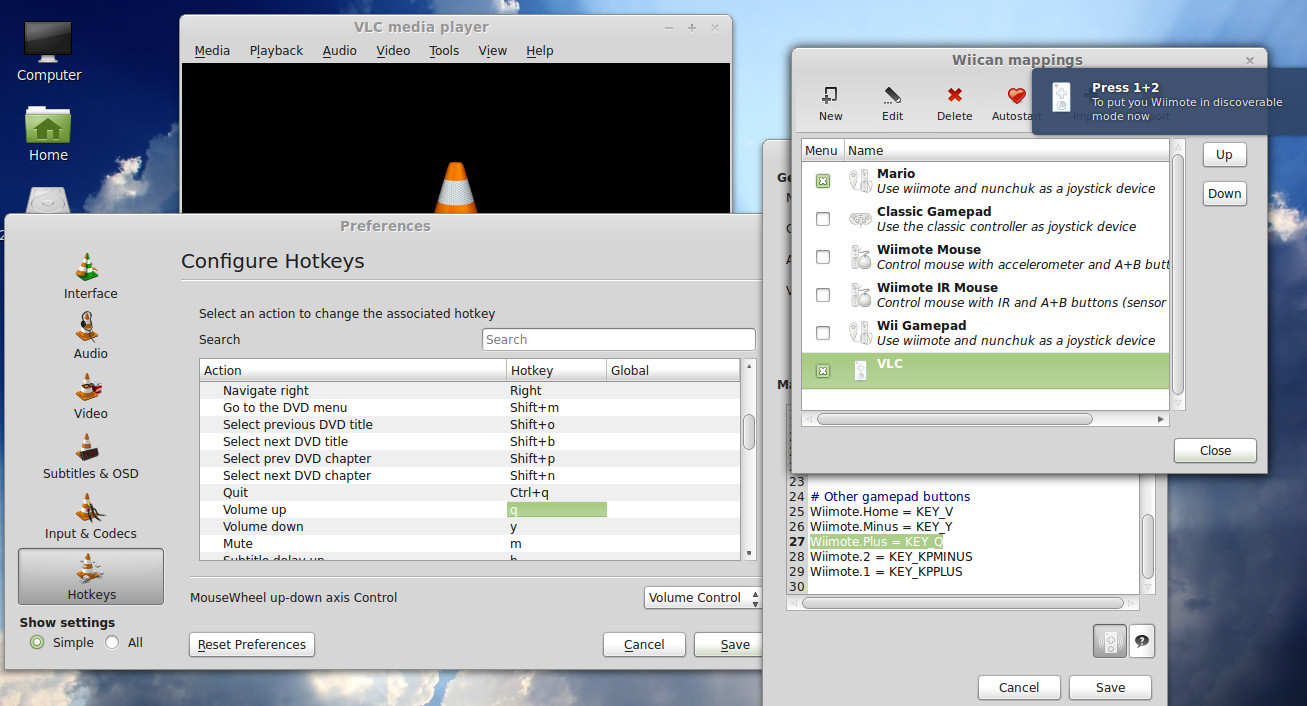
Task: Select the Hotkeys section in VLC
Action: pyautogui.click(x=90, y=577)
